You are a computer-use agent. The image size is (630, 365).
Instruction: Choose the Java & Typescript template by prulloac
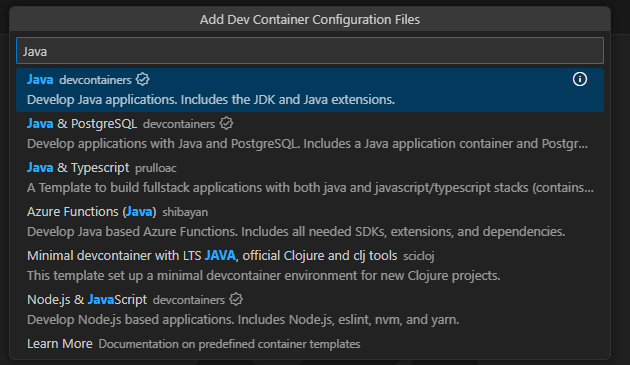tap(310, 178)
